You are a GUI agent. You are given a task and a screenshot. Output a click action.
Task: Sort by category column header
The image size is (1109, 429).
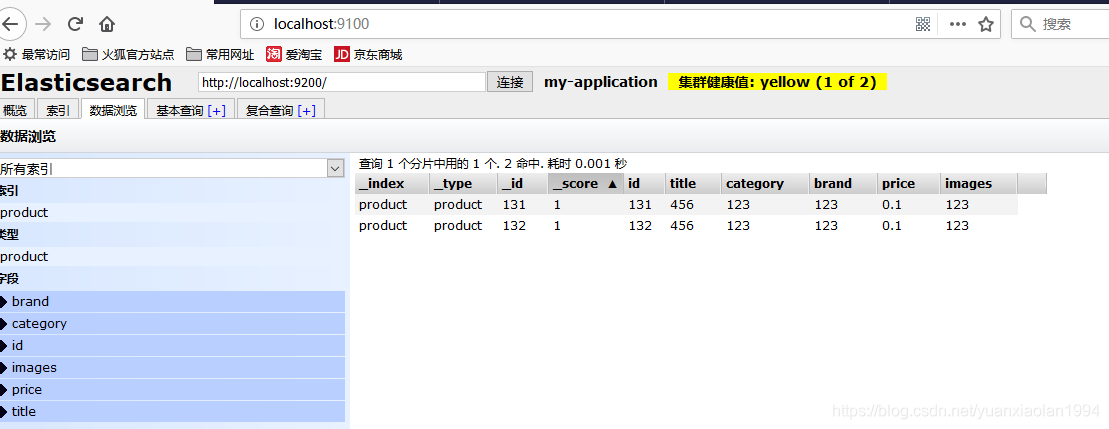click(765, 184)
